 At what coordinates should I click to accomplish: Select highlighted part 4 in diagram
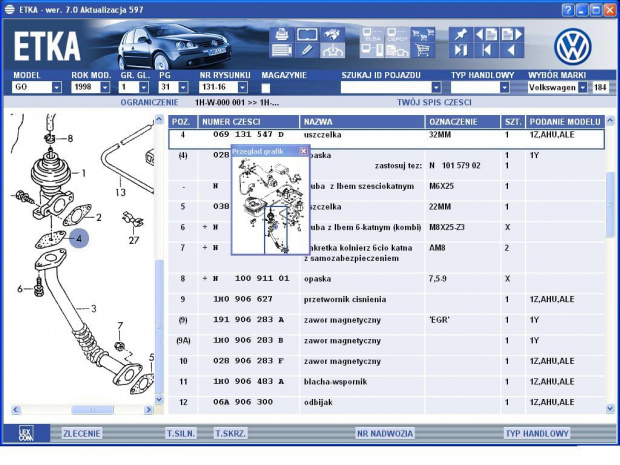point(79,239)
